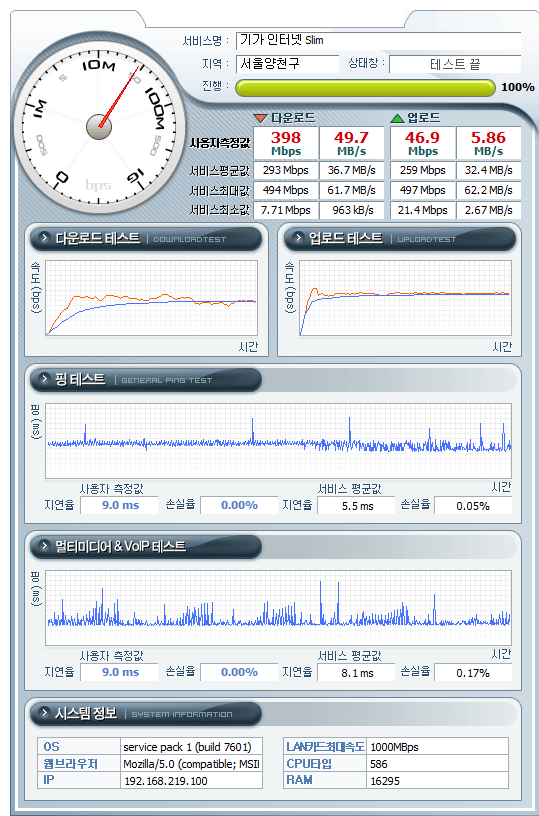Click the 398 Mbps download measurement
539x816 pixels.
(286, 143)
